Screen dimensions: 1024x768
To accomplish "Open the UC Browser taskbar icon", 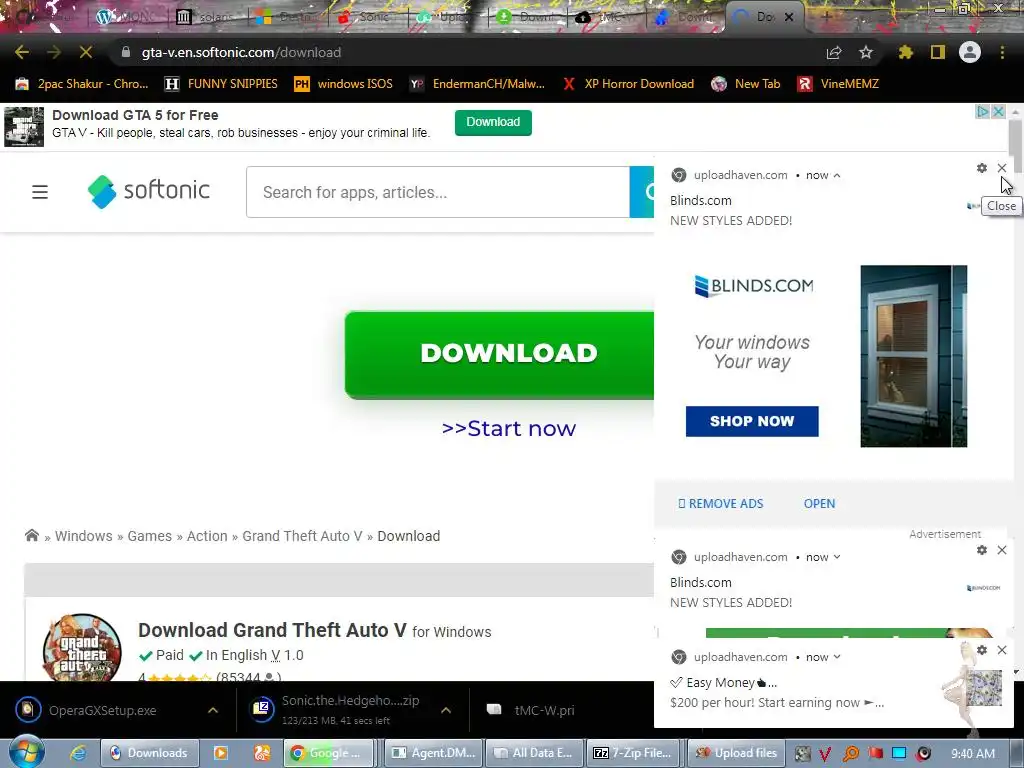I will 262,753.
